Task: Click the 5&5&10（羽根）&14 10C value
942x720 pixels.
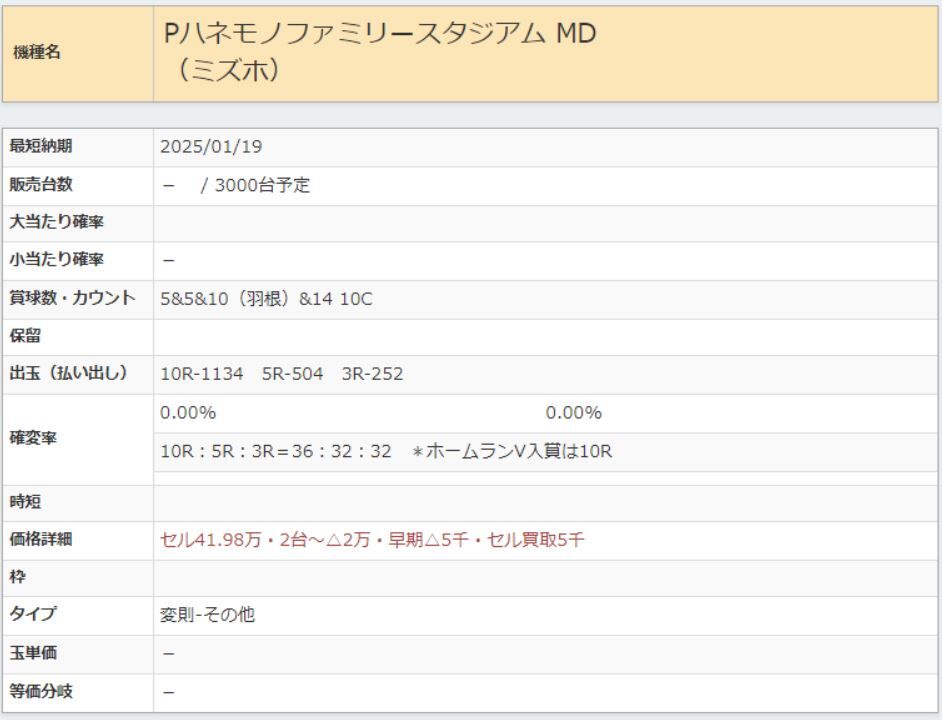Action: pos(266,299)
